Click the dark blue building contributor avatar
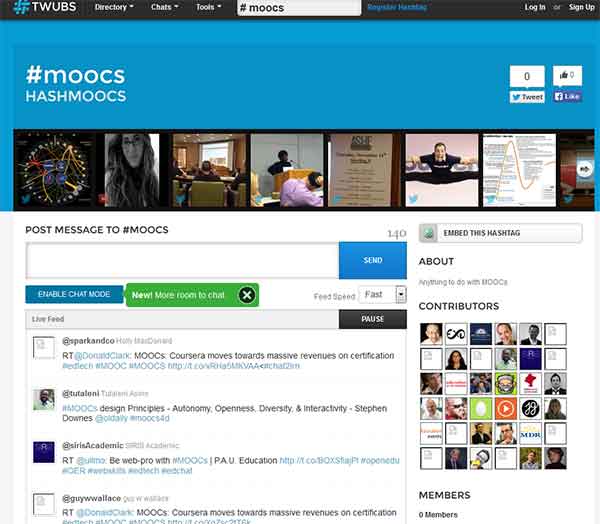The image size is (600, 524). (x=481, y=334)
